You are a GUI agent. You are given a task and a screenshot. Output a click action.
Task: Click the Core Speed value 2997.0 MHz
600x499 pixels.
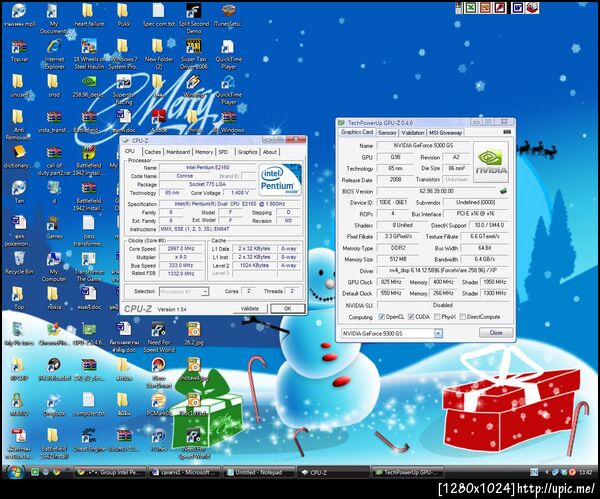coord(181,249)
